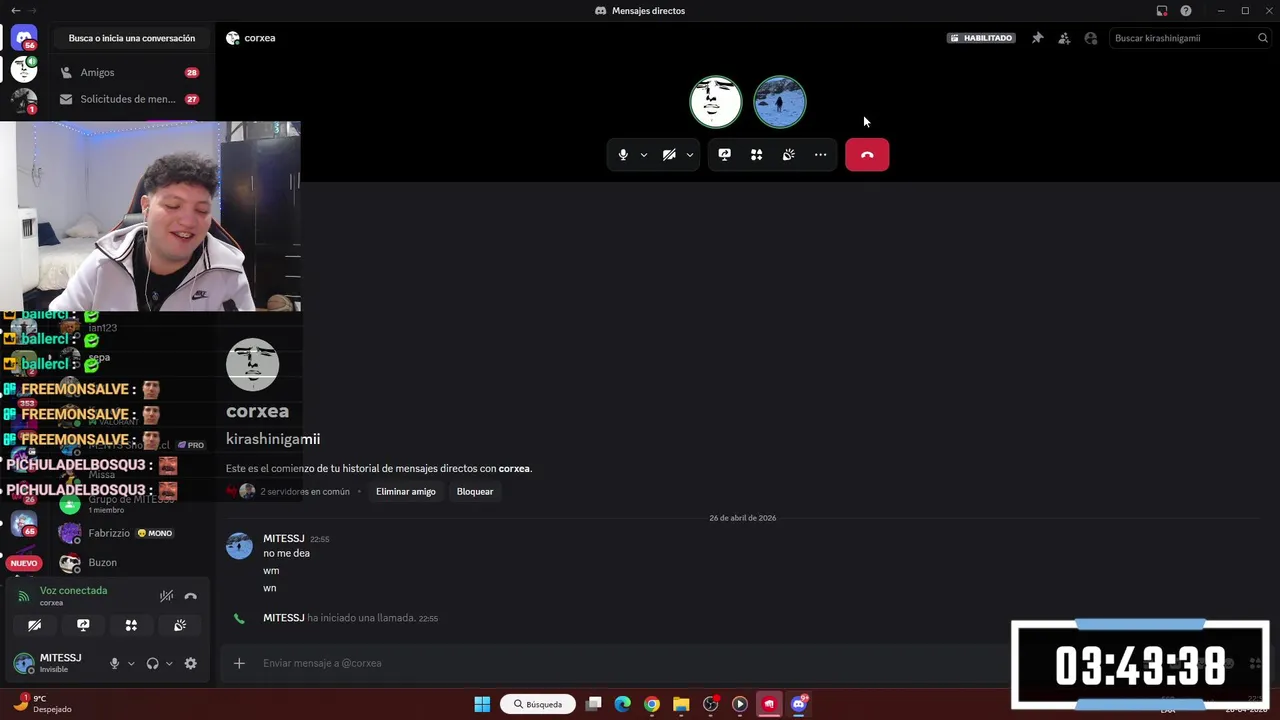Image resolution: width=1280 pixels, height=720 pixels.
Task: Click Voz conectada status text
Action: pos(73,591)
